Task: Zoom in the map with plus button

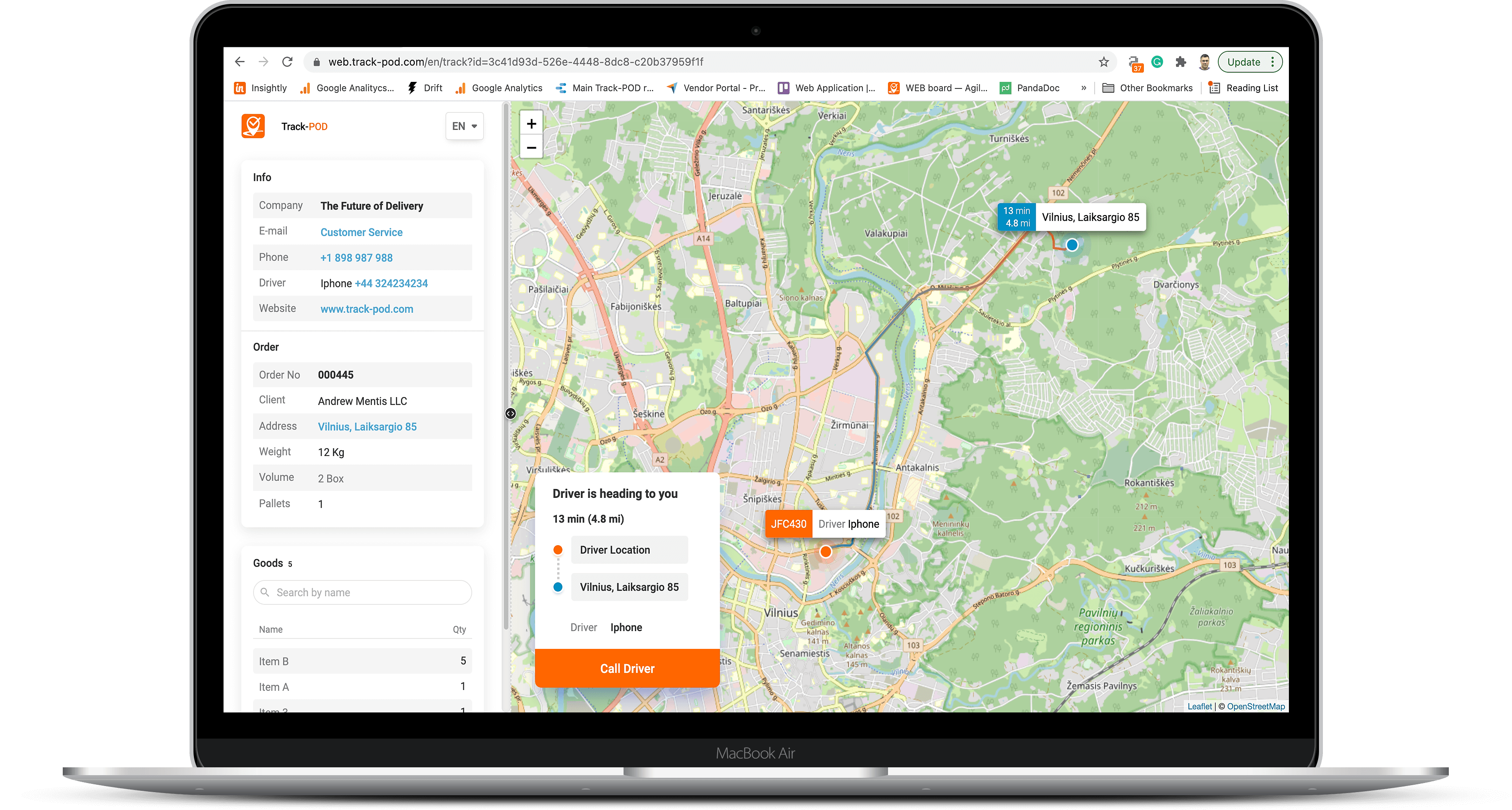Action: coord(531,124)
